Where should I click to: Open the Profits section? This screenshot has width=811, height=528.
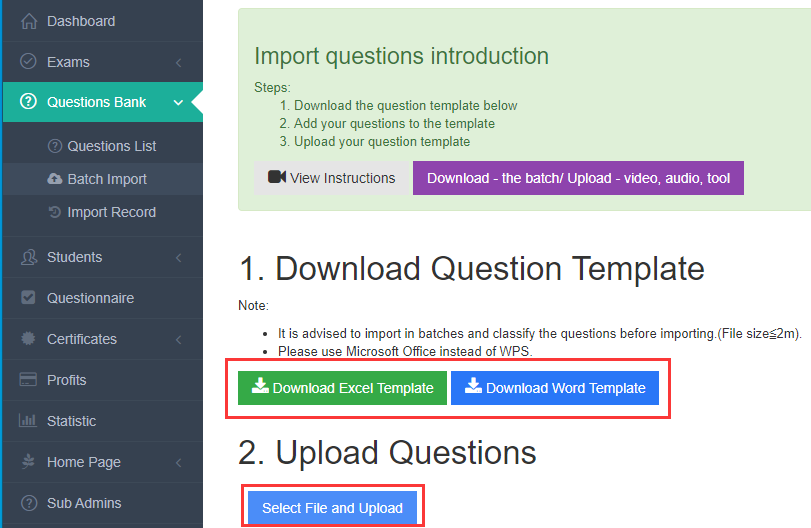click(x=102, y=380)
